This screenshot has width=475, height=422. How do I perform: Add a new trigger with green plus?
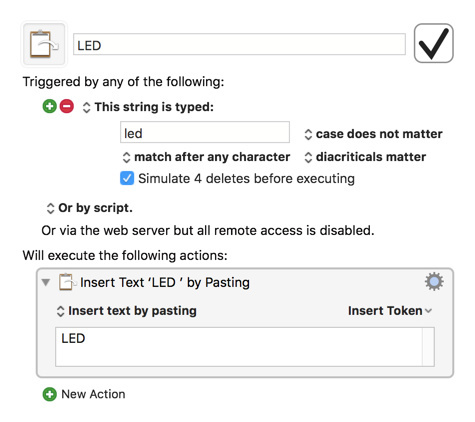pos(50,107)
